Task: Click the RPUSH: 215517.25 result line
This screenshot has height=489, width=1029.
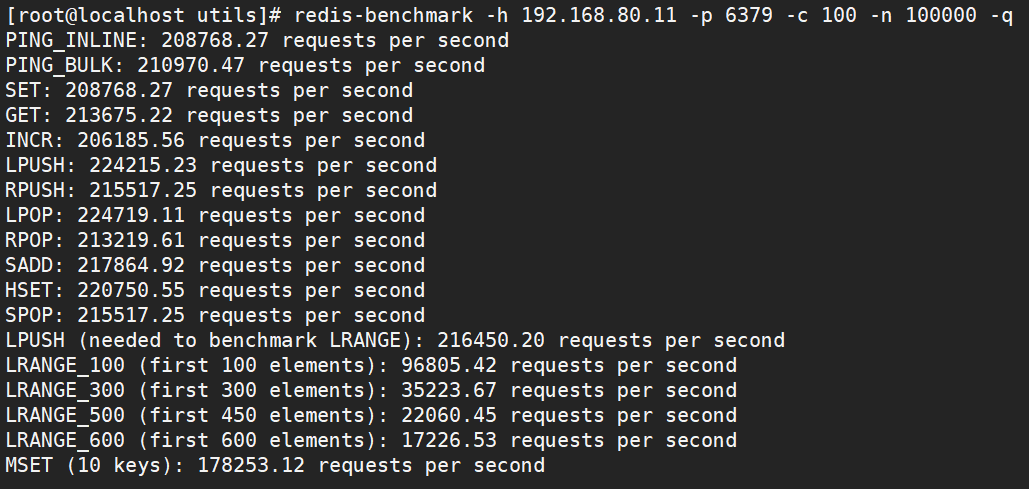Action: (221, 190)
